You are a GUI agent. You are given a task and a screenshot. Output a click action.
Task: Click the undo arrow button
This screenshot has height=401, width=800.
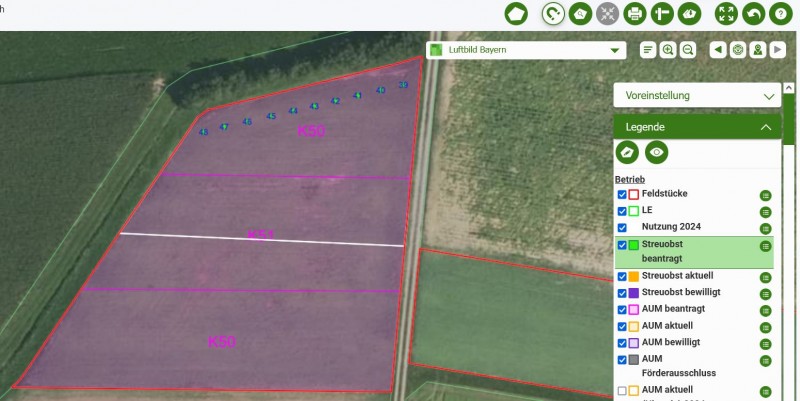pos(753,14)
